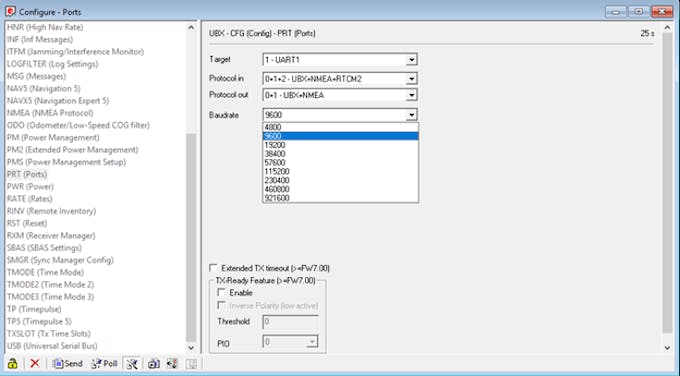The height and width of the screenshot is (376, 680).
Task: Click down arrow of right panel scrollbar
Action: (x=667, y=348)
